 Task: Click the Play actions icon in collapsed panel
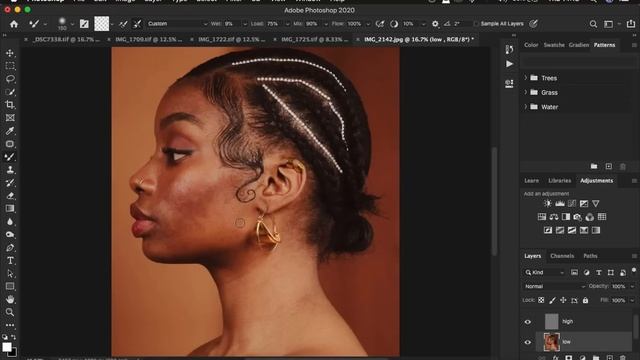tap(509, 64)
